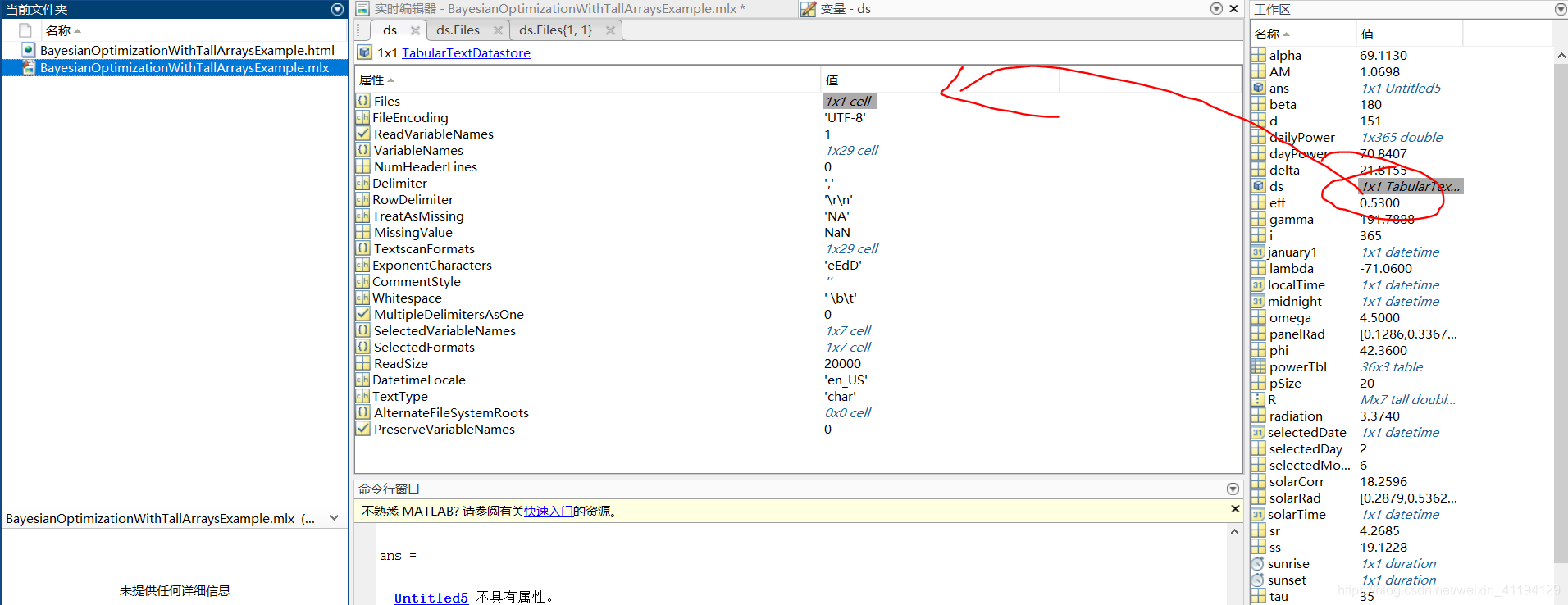Click the NumHeaderLines numeric icon
This screenshot has height=605, width=1568.
pos(362,166)
